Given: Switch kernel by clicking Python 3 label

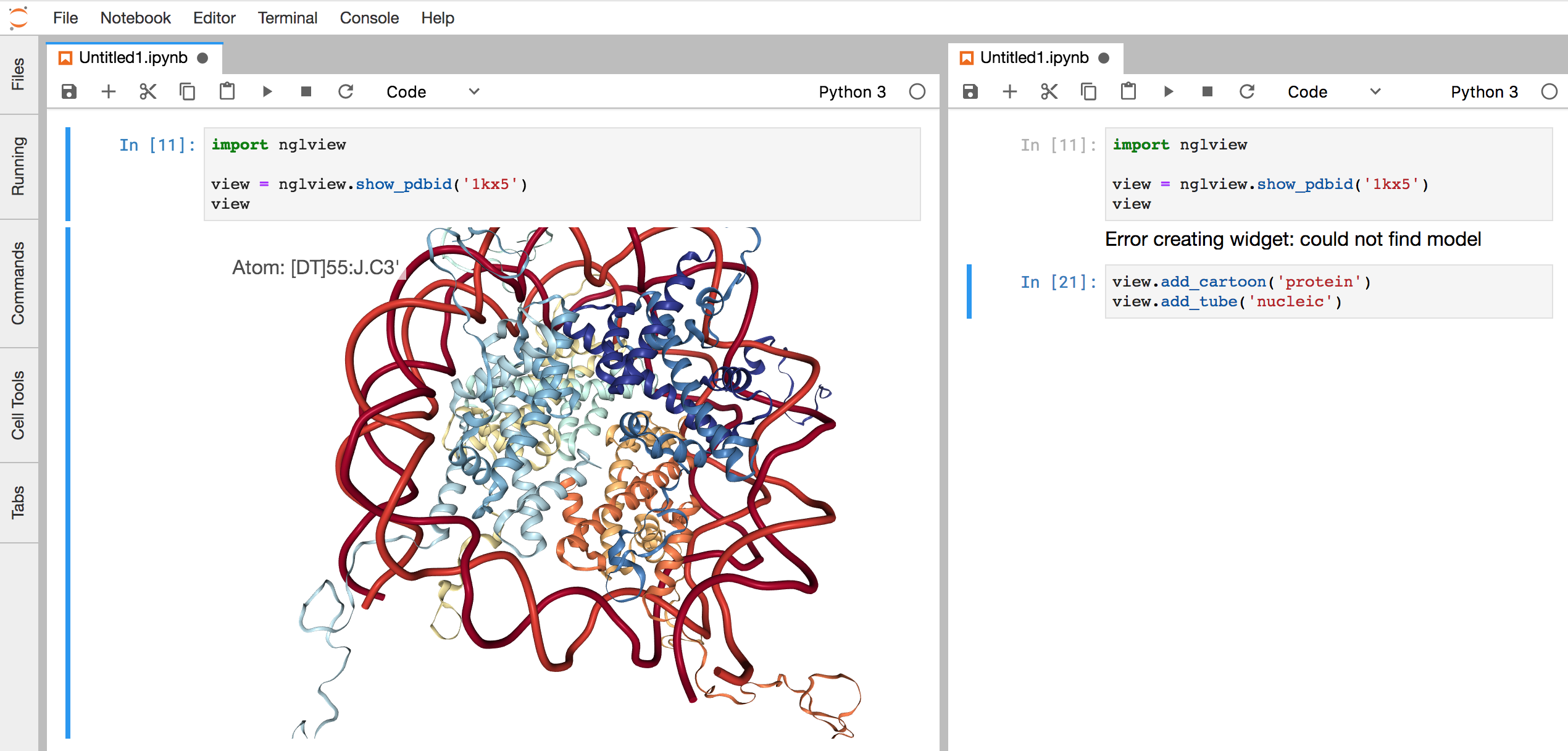Looking at the screenshot, I should [x=853, y=91].
